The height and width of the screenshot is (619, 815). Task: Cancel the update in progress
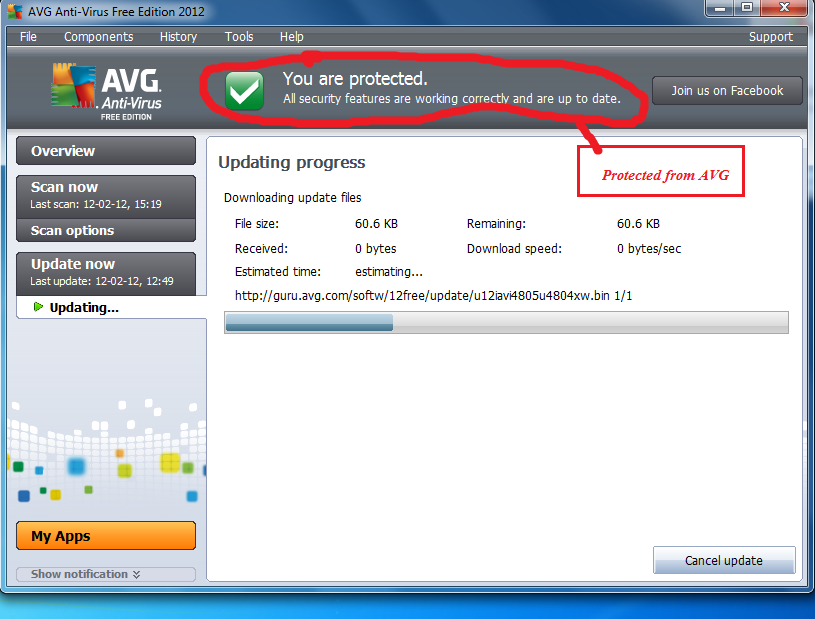(724, 560)
